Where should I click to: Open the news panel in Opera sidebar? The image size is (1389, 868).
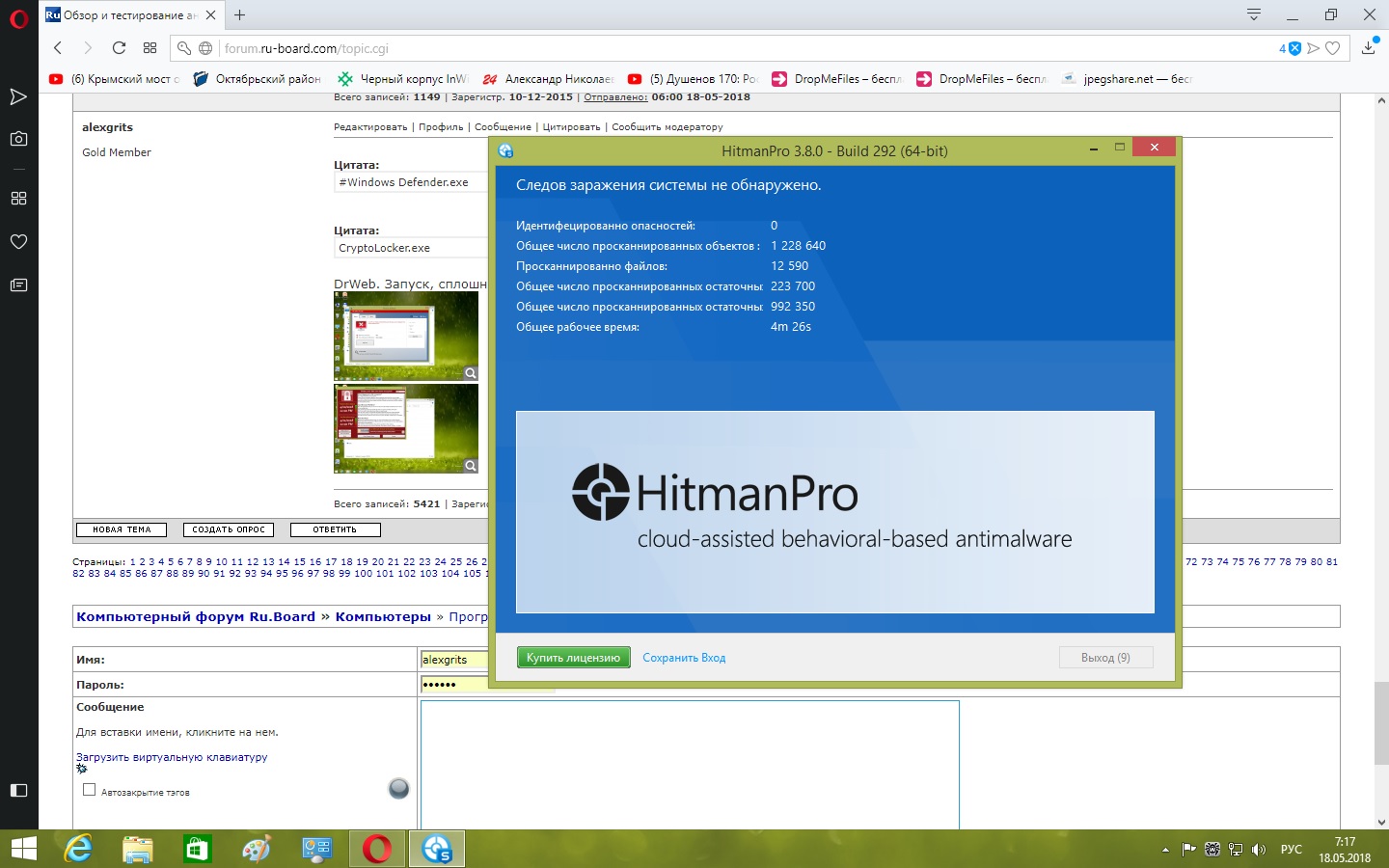coord(18,285)
